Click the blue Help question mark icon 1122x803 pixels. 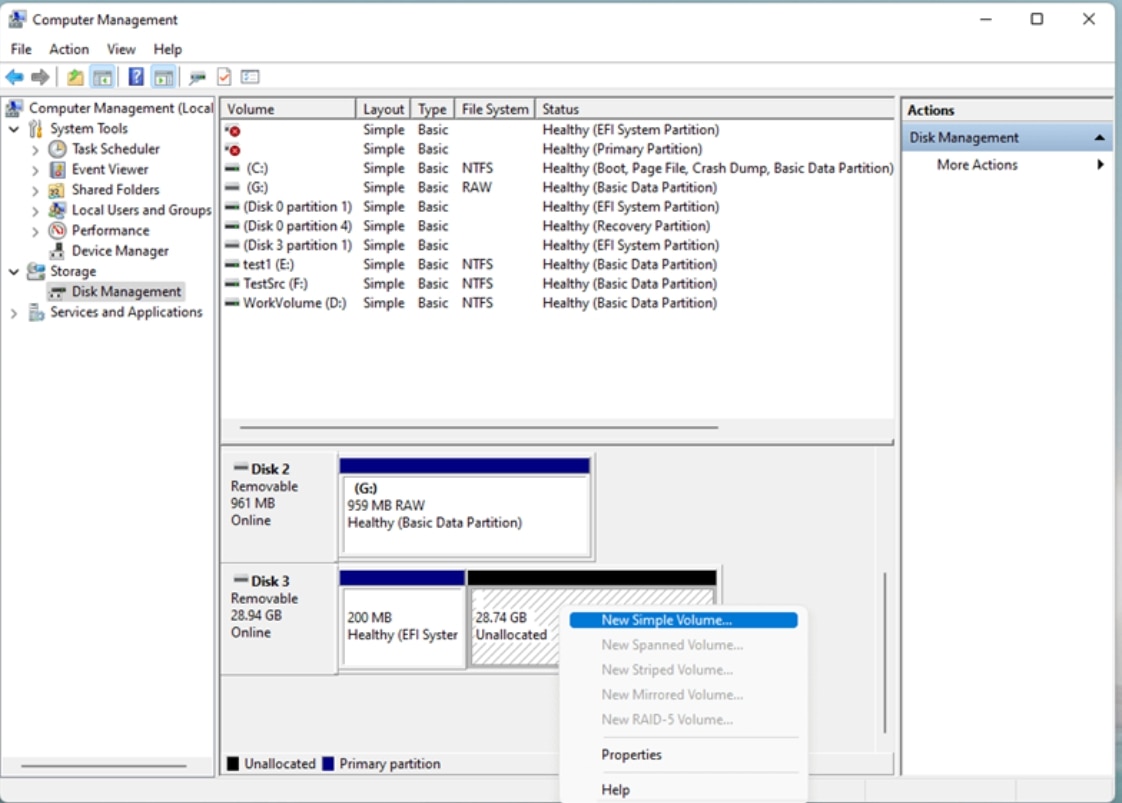tap(136, 77)
